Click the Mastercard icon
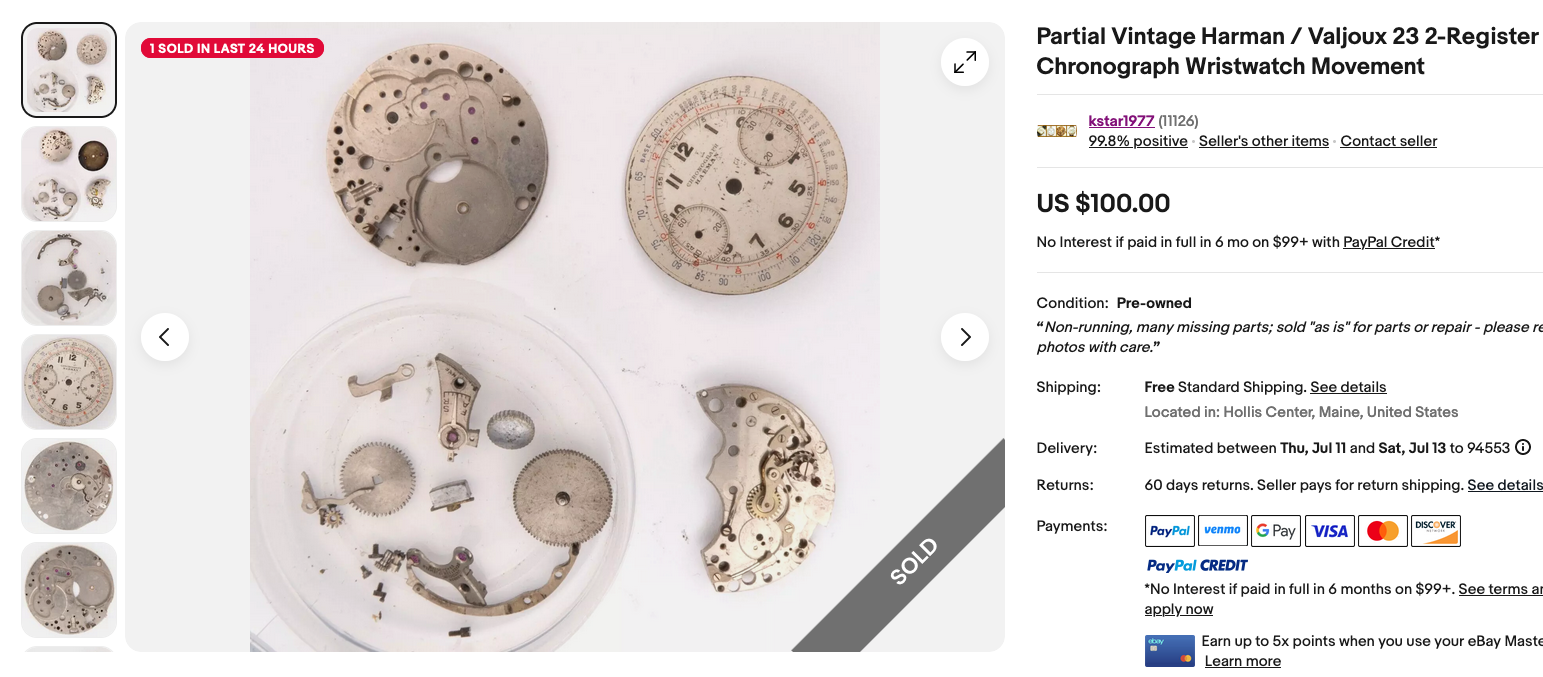Image resolution: width=1543 pixels, height=677 pixels. coord(1382,531)
